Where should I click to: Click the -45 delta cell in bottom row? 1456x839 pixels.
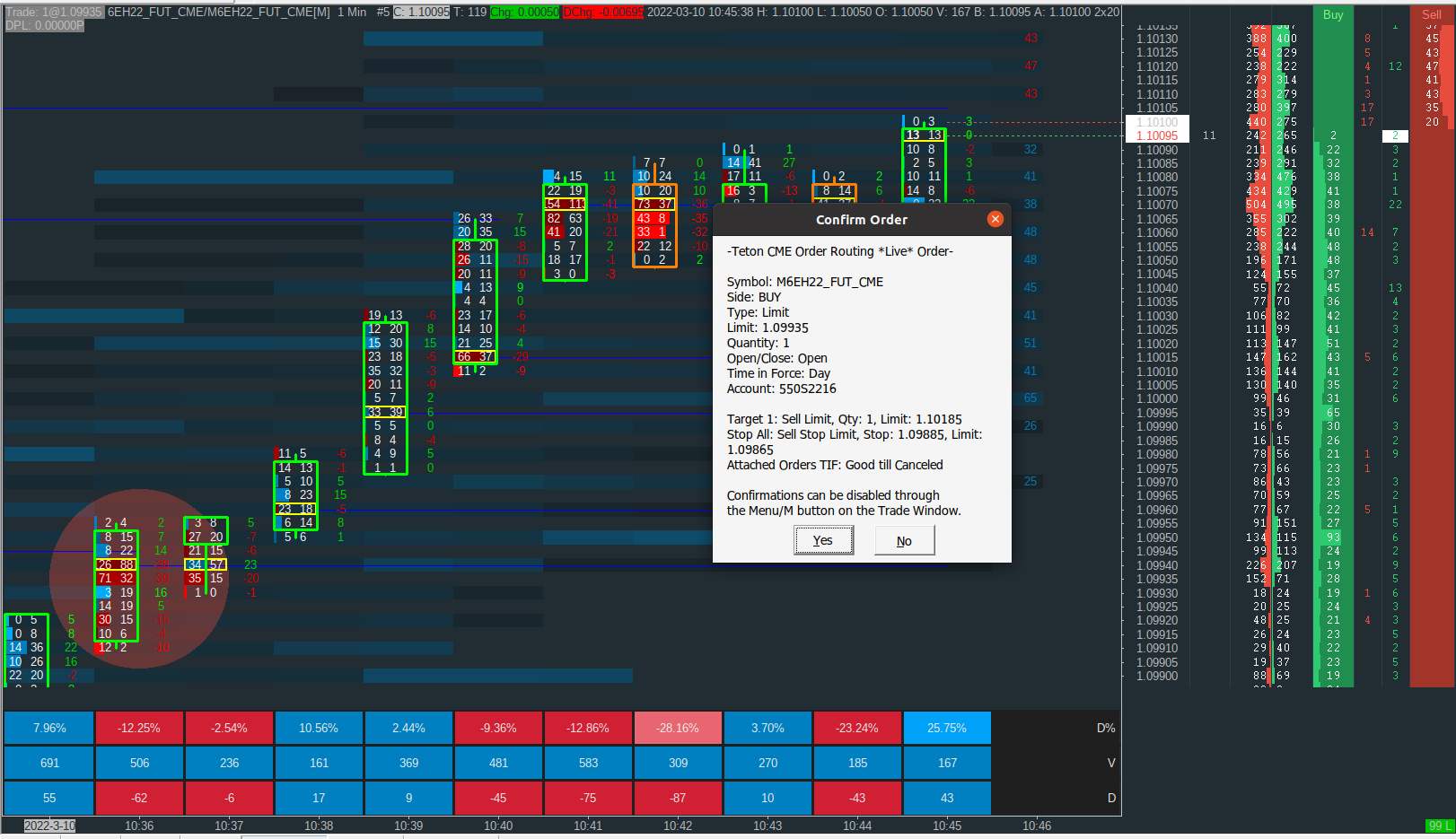pyautogui.click(x=498, y=798)
